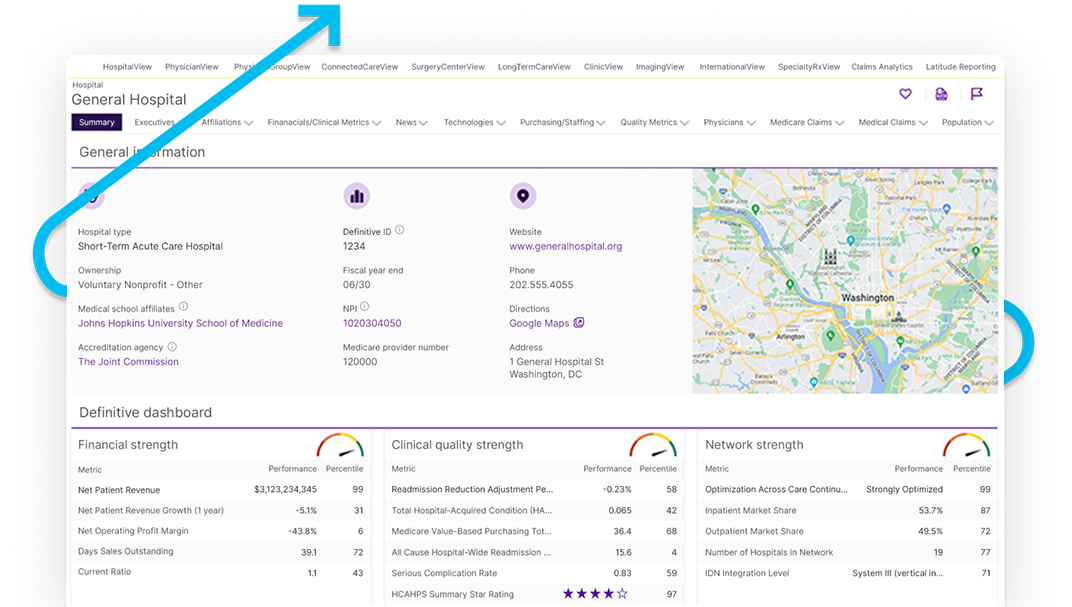This screenshot has height=607, width=1072.
Task: Click the heart icon to favorite this hospital
Action: tap(905, 93)
